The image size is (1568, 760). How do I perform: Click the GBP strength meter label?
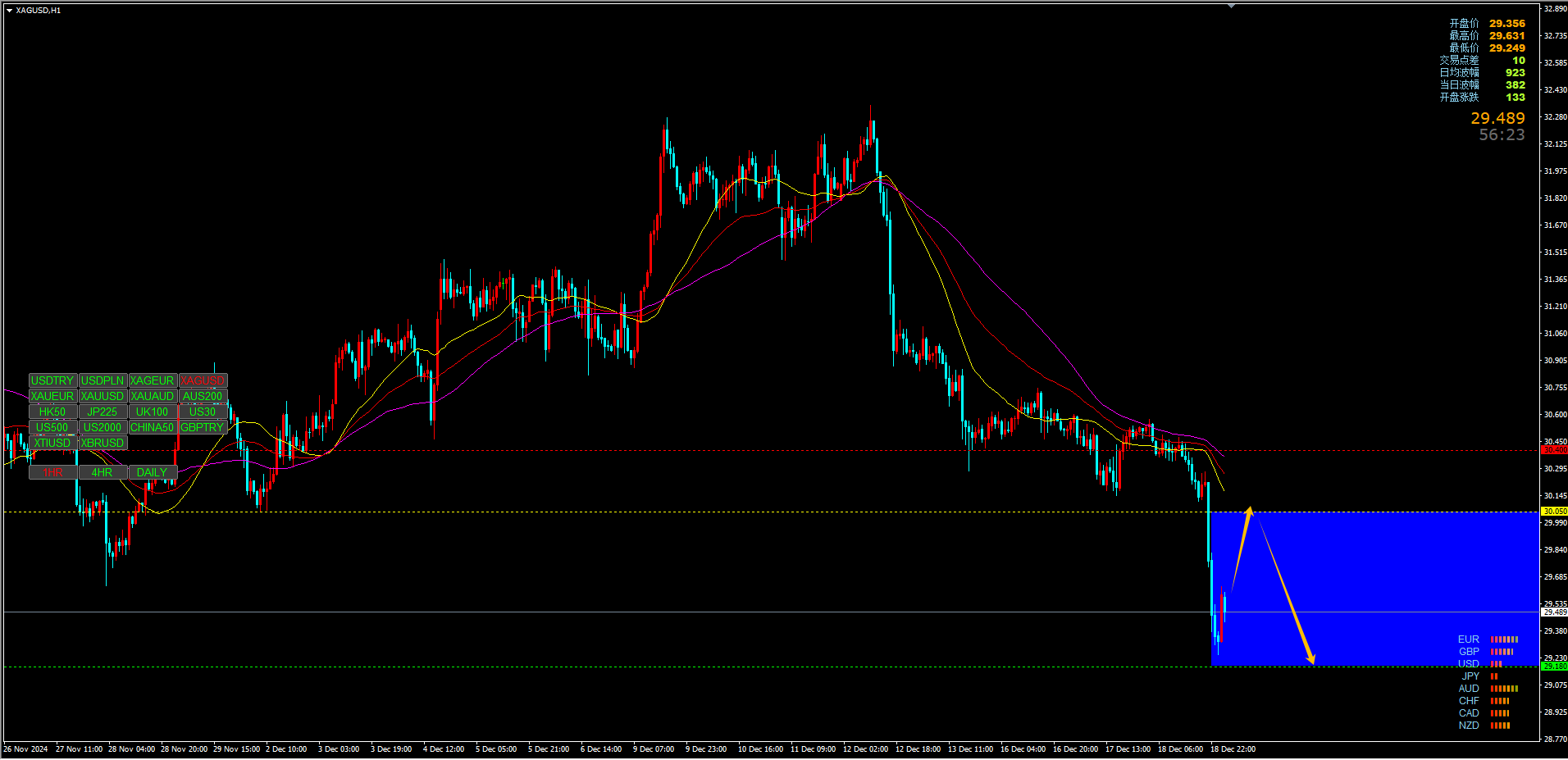[x=1469, y=652]
